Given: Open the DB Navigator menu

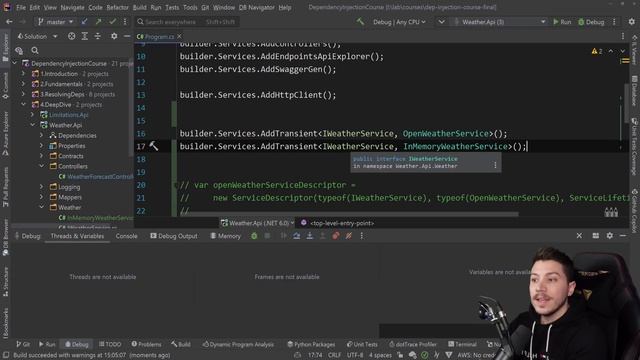Looking at the screenshot, I should pyautogui.click(x=256, y=7).
